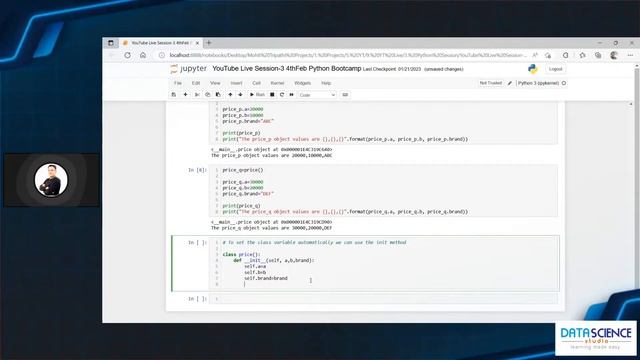Open the cell type Code dropdown
Viewport: 640px width, 360px height.
click(317, 95)
